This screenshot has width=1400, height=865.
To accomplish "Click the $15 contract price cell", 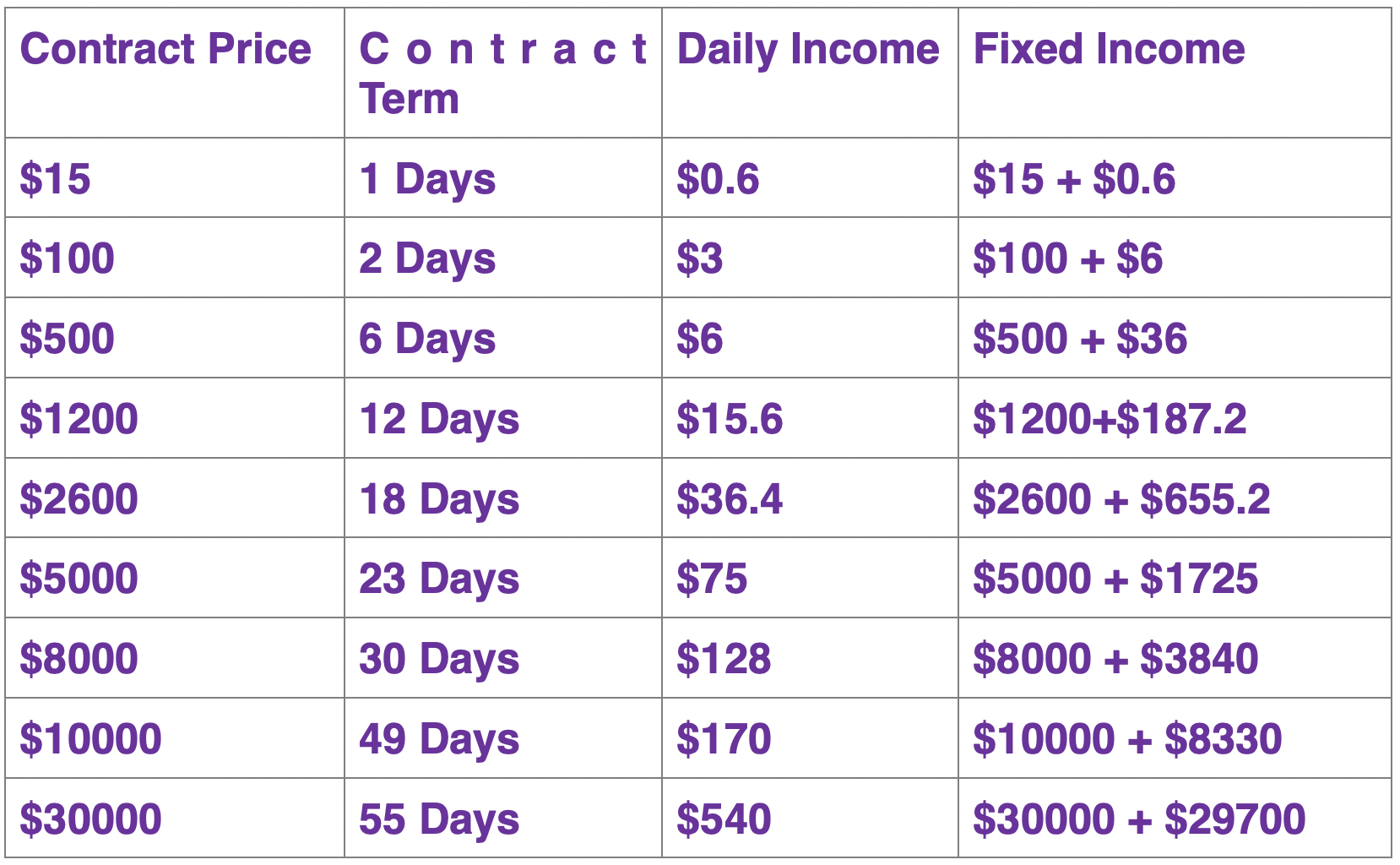I will [56, 179].
